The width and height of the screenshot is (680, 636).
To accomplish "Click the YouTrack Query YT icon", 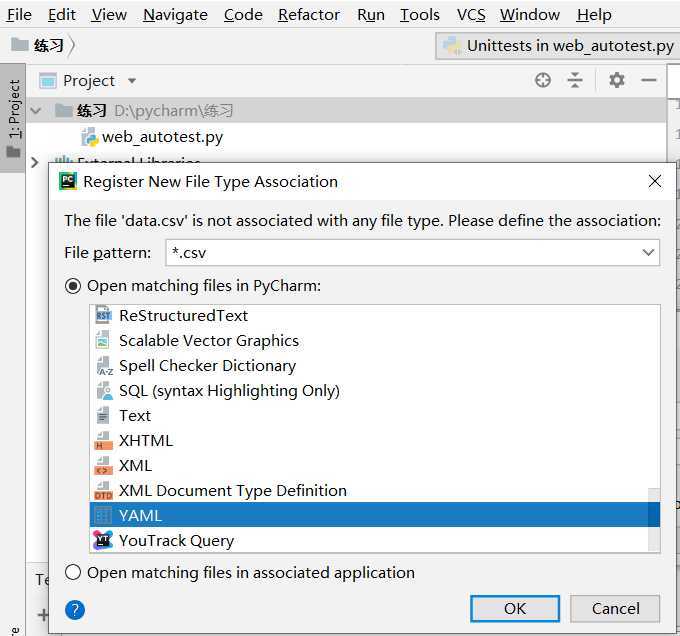I will click(x=103, y=541).
